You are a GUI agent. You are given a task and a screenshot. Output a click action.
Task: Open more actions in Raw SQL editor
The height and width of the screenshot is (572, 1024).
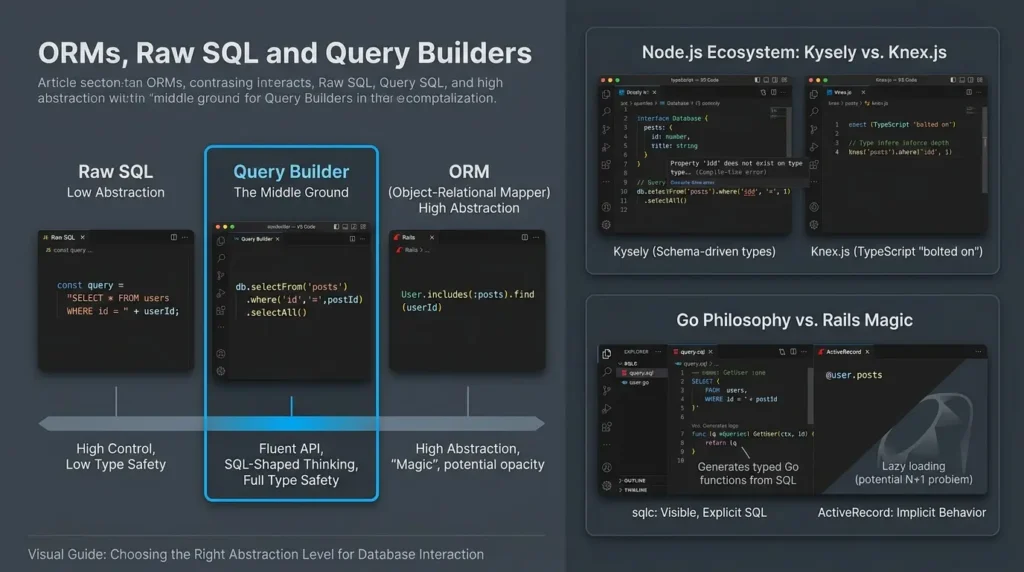point(185,237)
